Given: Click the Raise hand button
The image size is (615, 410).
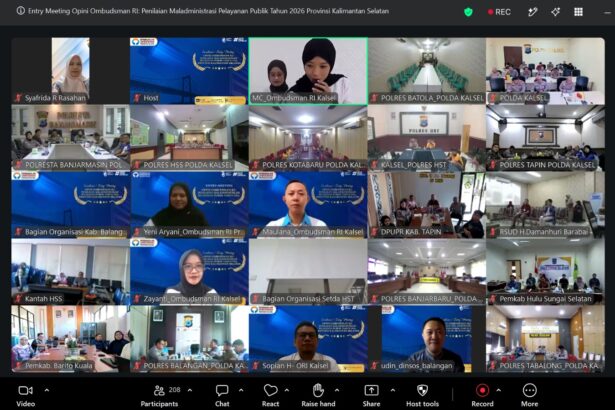Looking at the screenshot, I should click(x=318, y=395).
